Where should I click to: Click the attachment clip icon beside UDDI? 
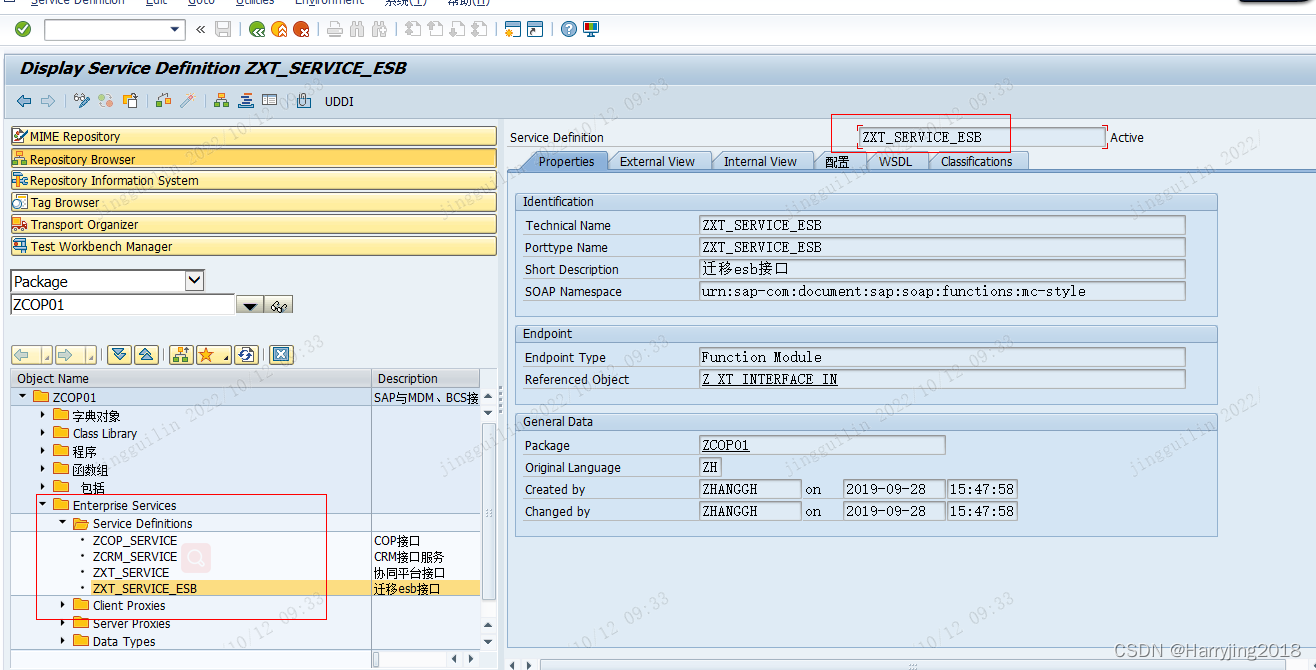tap(304, 101)
